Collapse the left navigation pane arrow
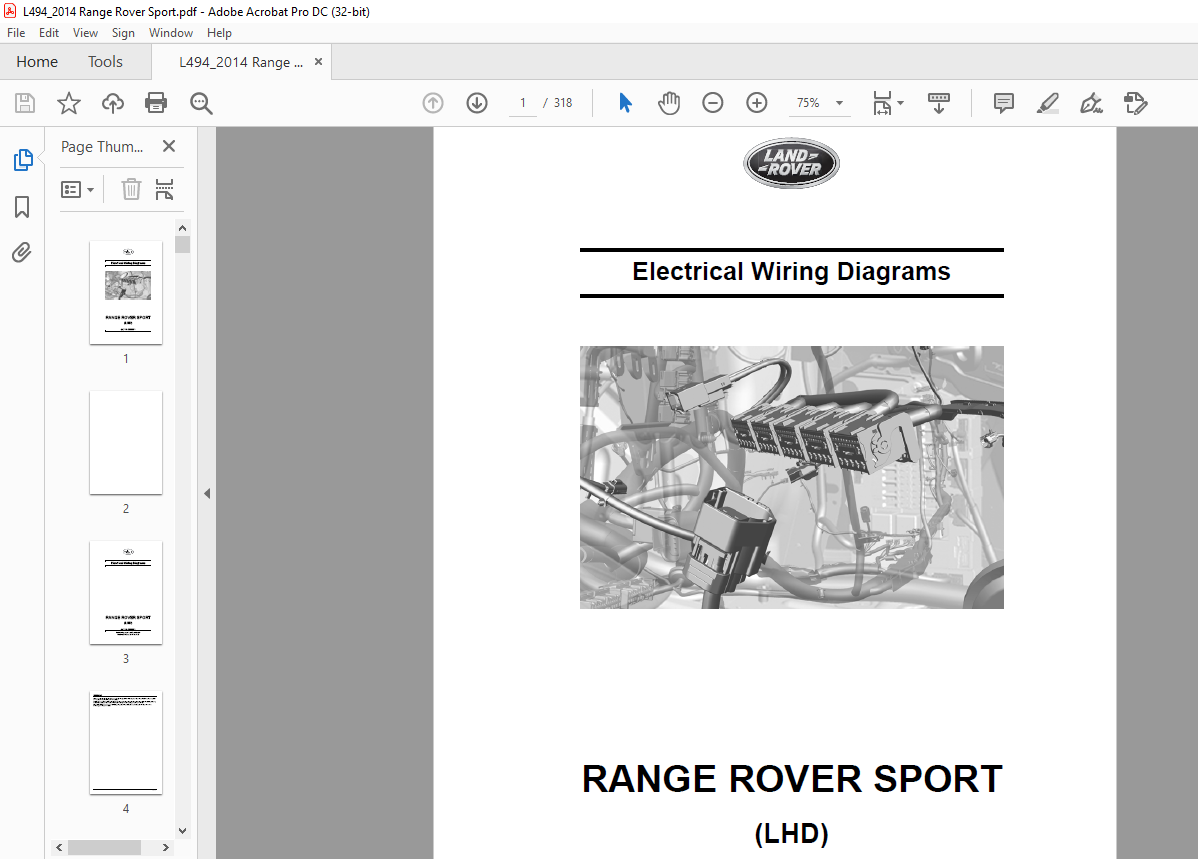 click(206, 493)
